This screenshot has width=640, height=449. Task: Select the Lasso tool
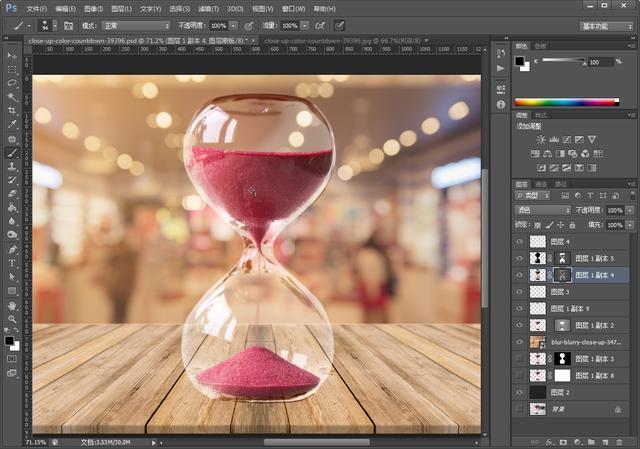pos(12,83)
